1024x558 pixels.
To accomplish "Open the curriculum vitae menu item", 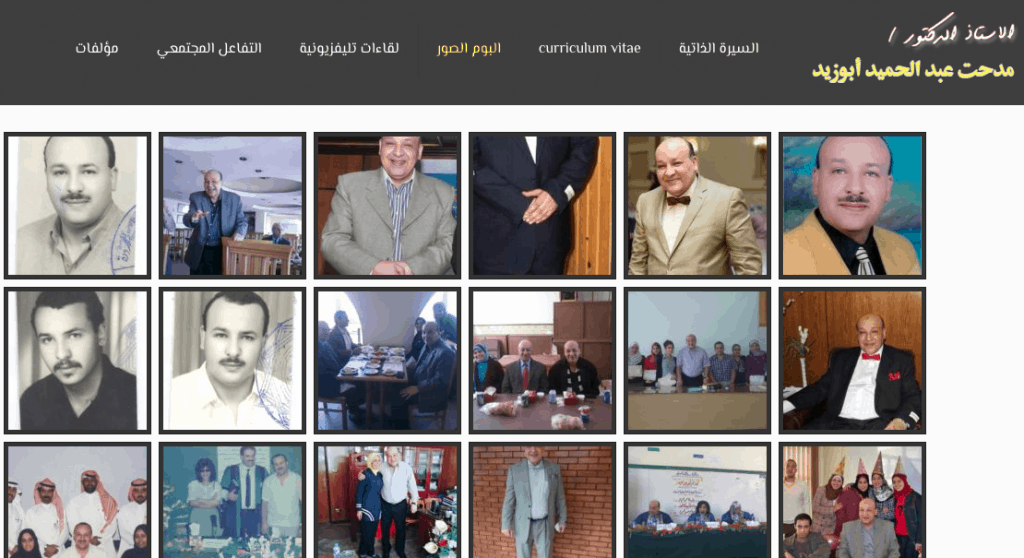I will coord(589,48).
